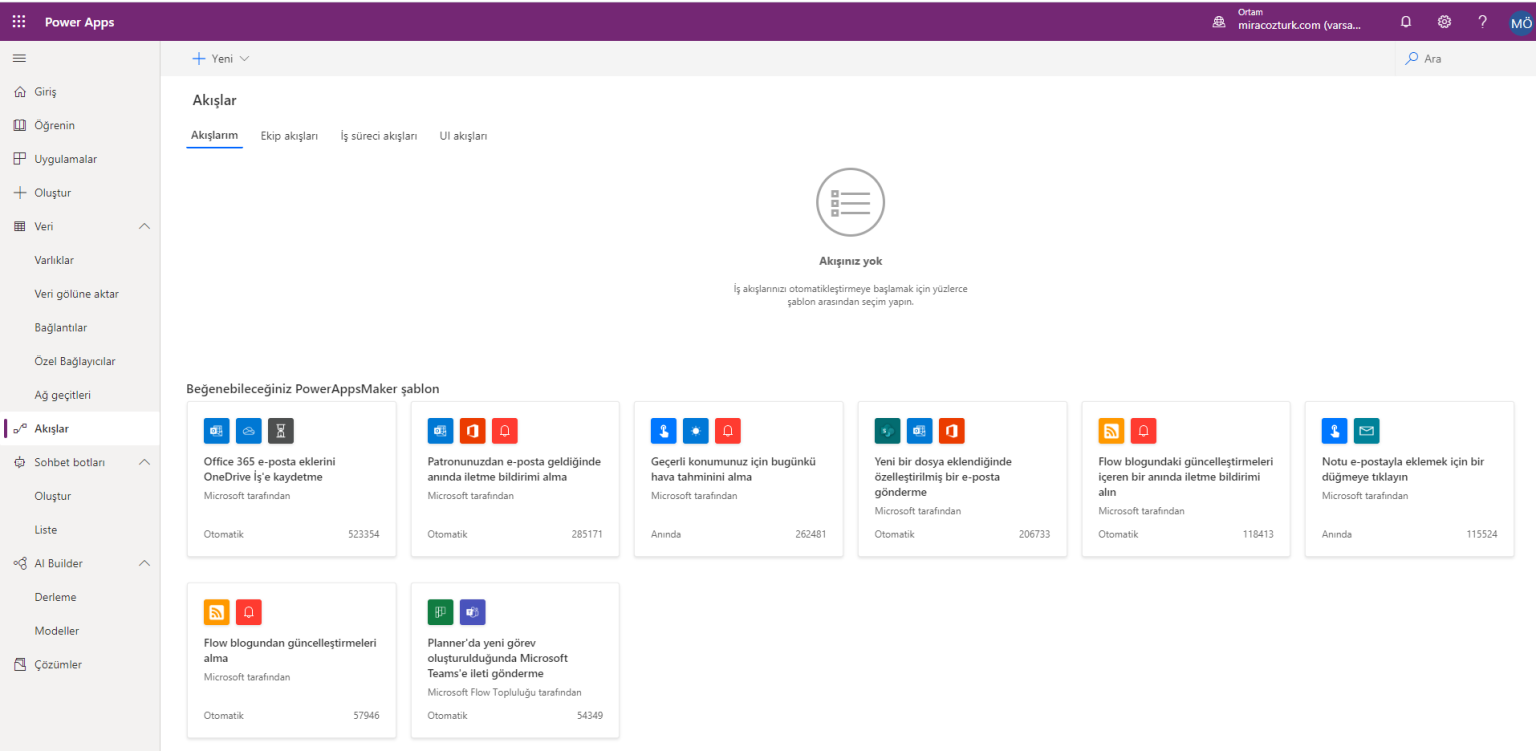Click the search magnifier icon

(1412, 58)
